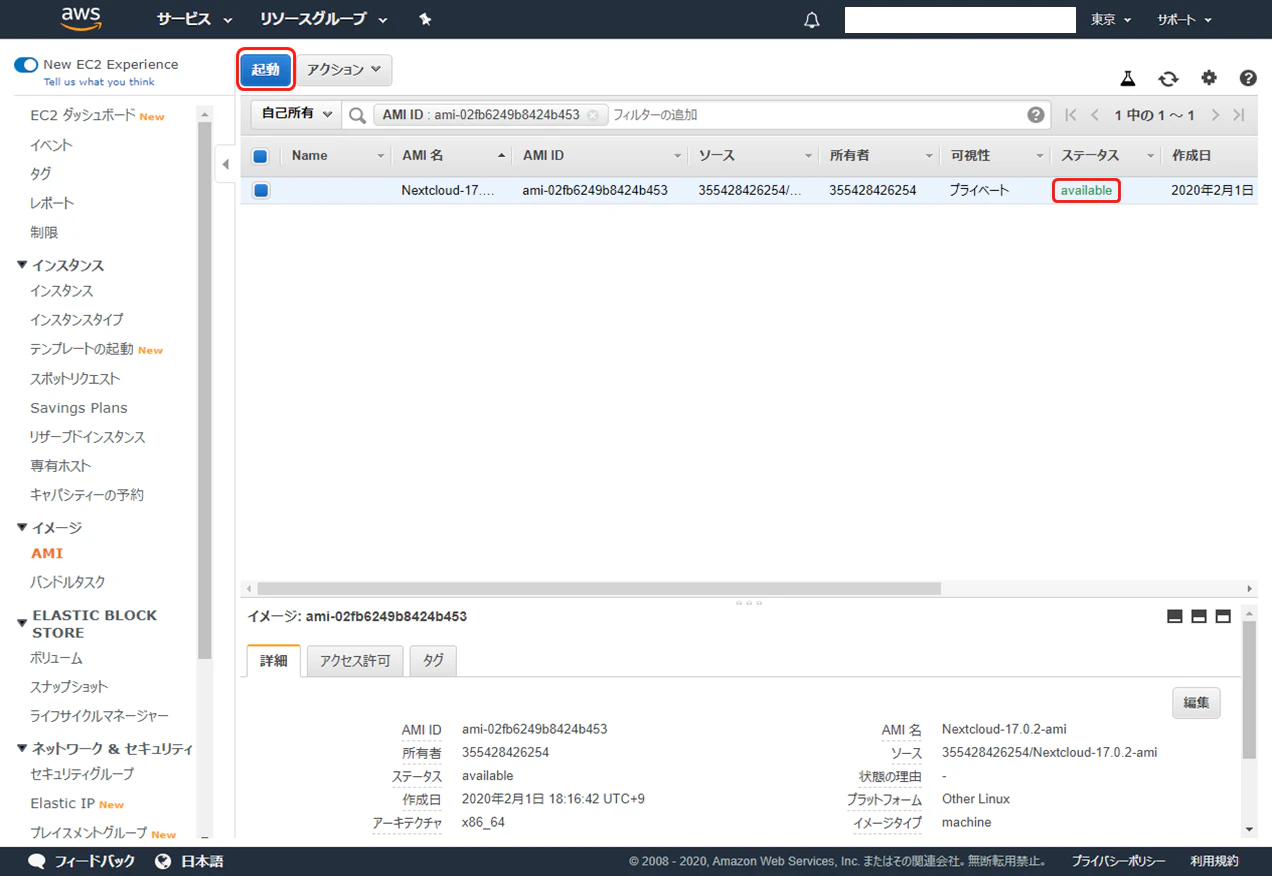Open ボリューム in sidebar
This screenshot has height=876, width=1272.
[56, 658]
